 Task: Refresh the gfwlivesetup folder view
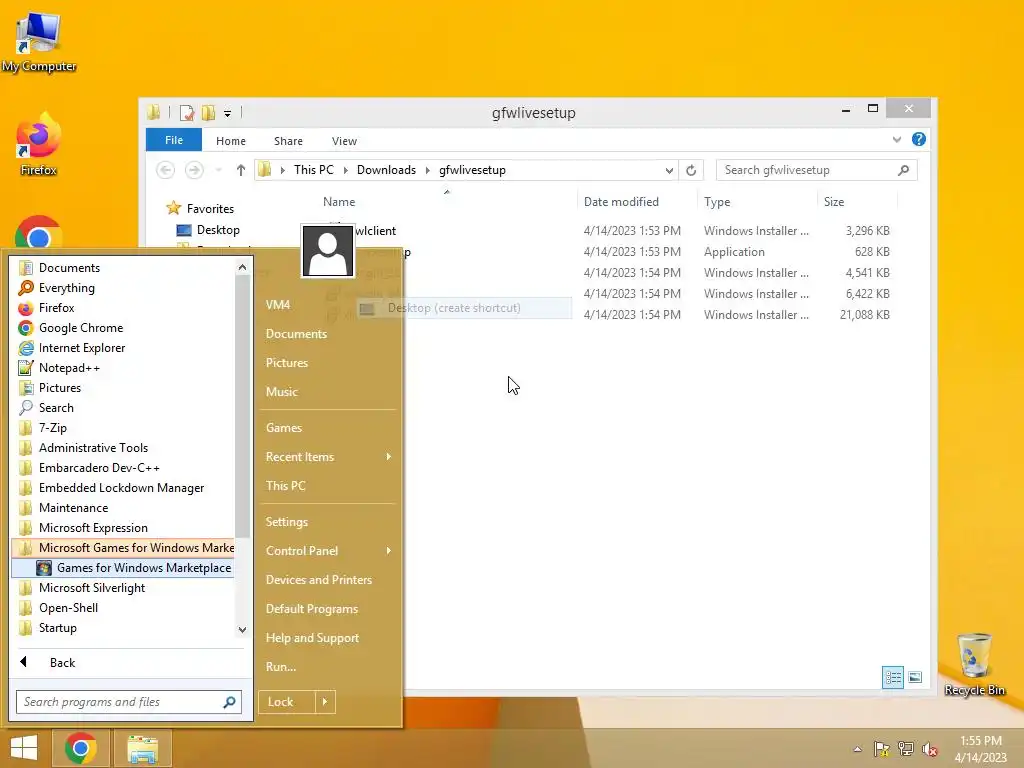pyautogui.click(x=691, y=170)
